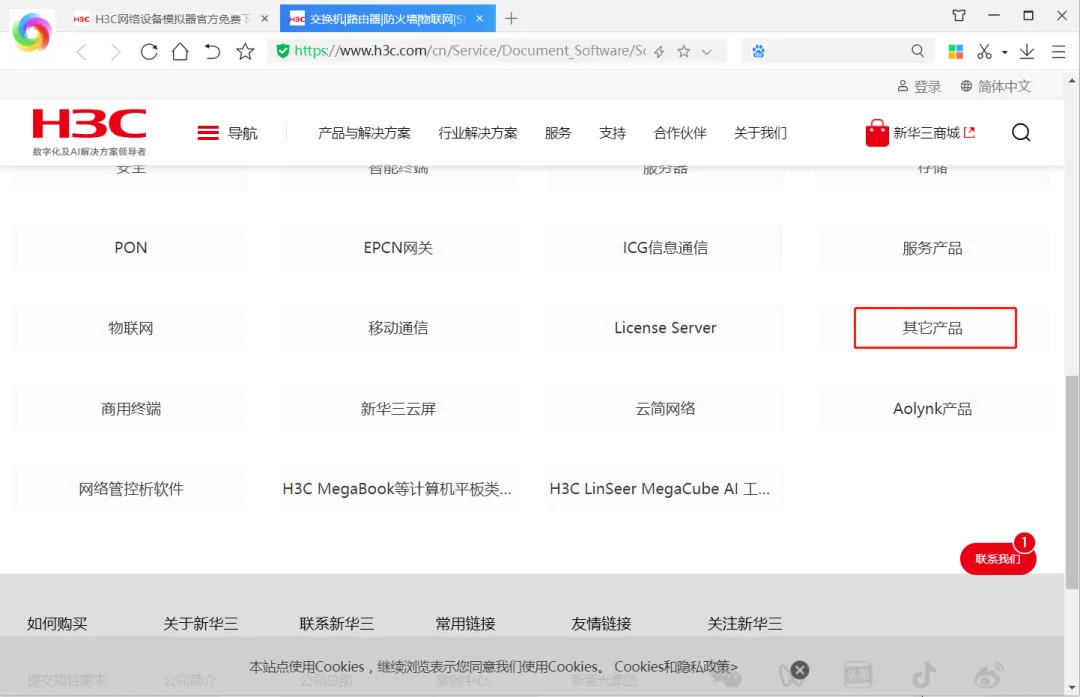Open the 服务 menu
1080x697 pixels.
coord(557,133)
